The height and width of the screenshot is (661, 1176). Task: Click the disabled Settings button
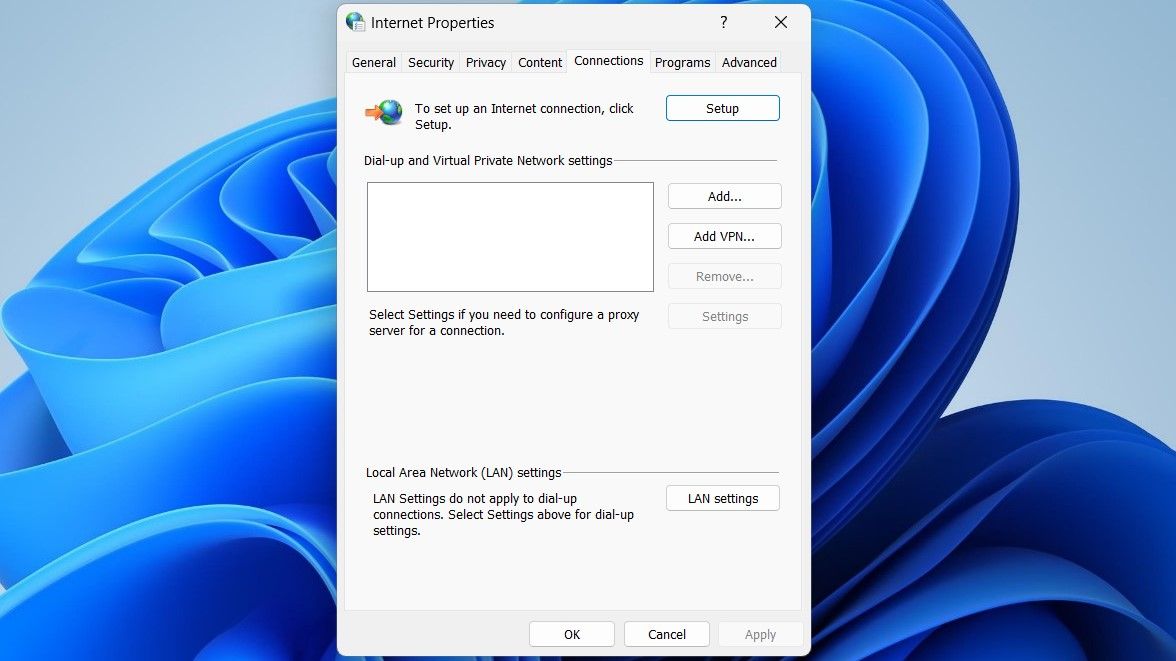[x=724, y=317]
